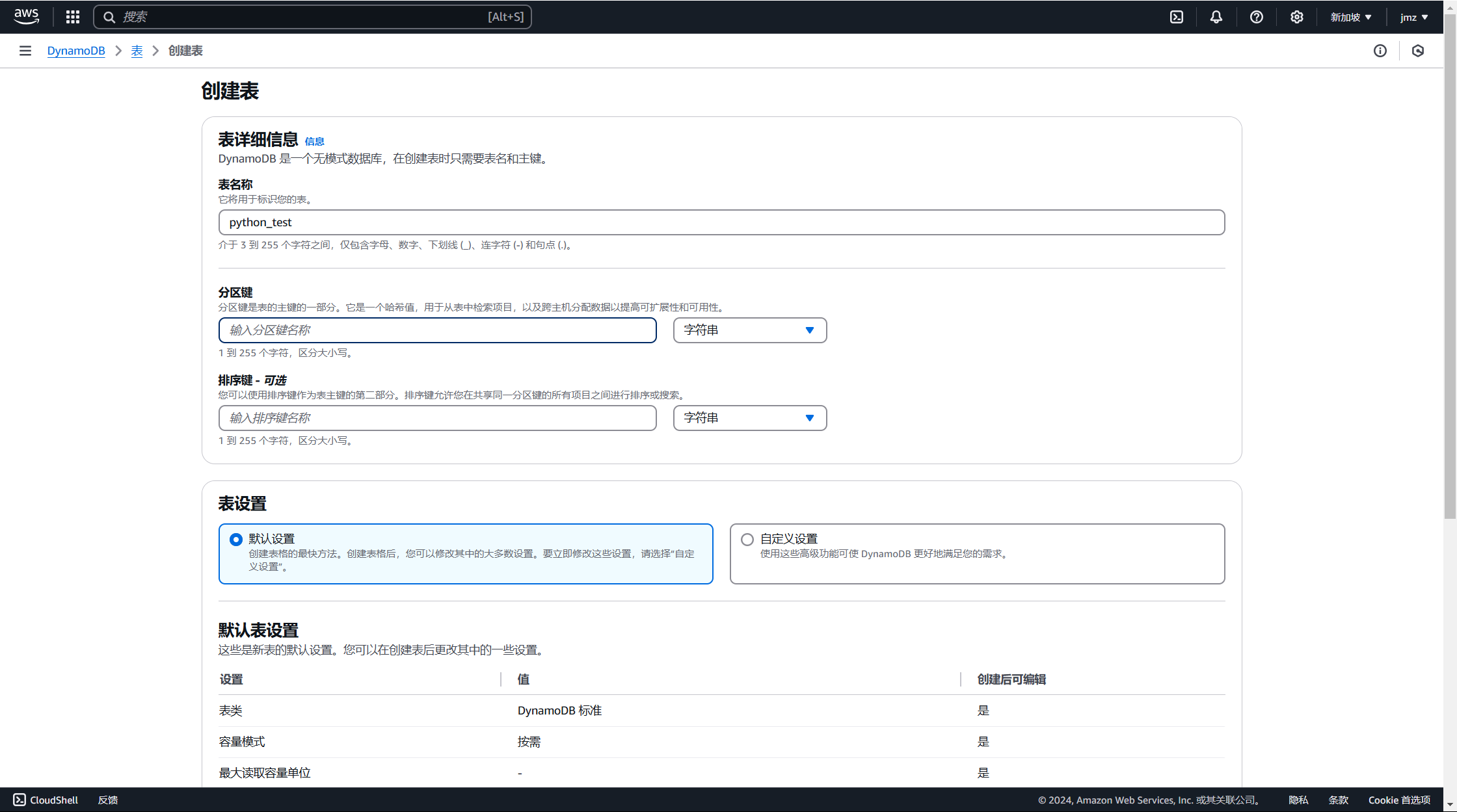
Task: Click the 按需 capacity mode value
Action: [529, 742]
